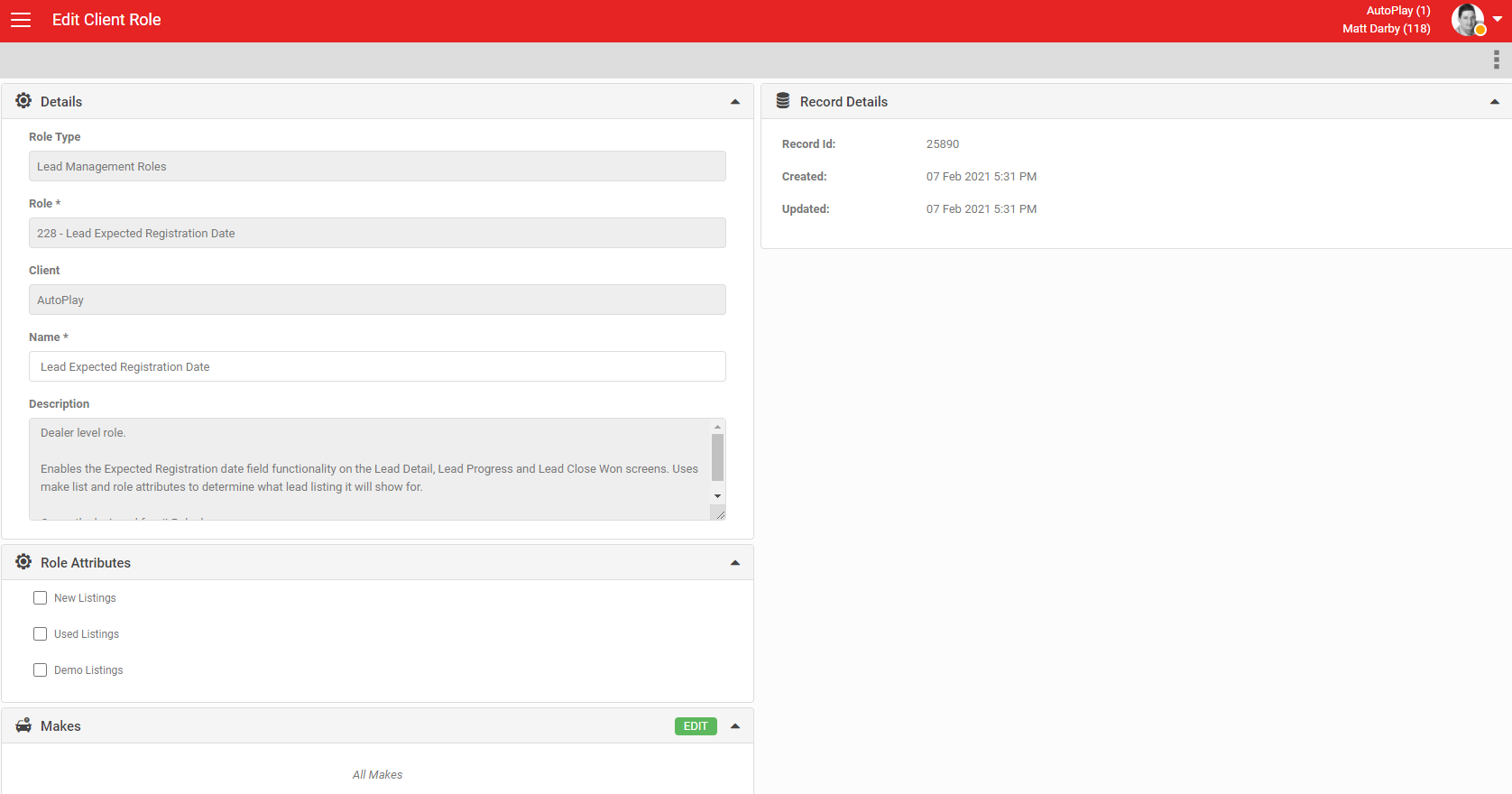Collapse the Role Attributes panel
Image resolution: width=1512 pixels, height=794 pixels.
coord(735,563)
